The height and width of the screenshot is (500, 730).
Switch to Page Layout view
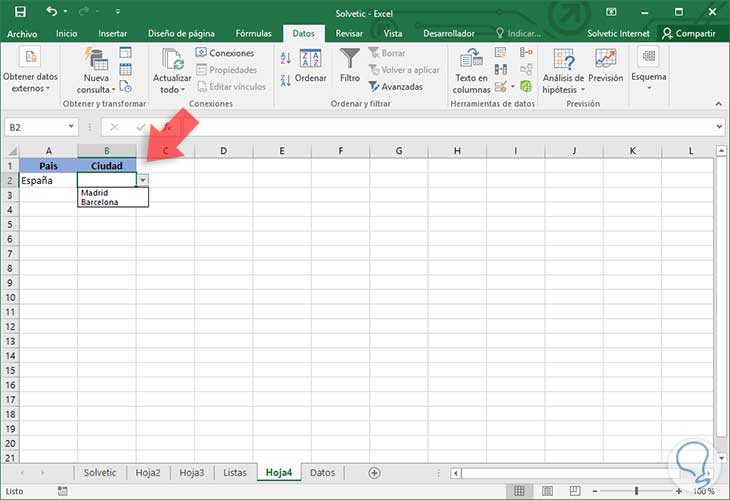pos(547,491)
